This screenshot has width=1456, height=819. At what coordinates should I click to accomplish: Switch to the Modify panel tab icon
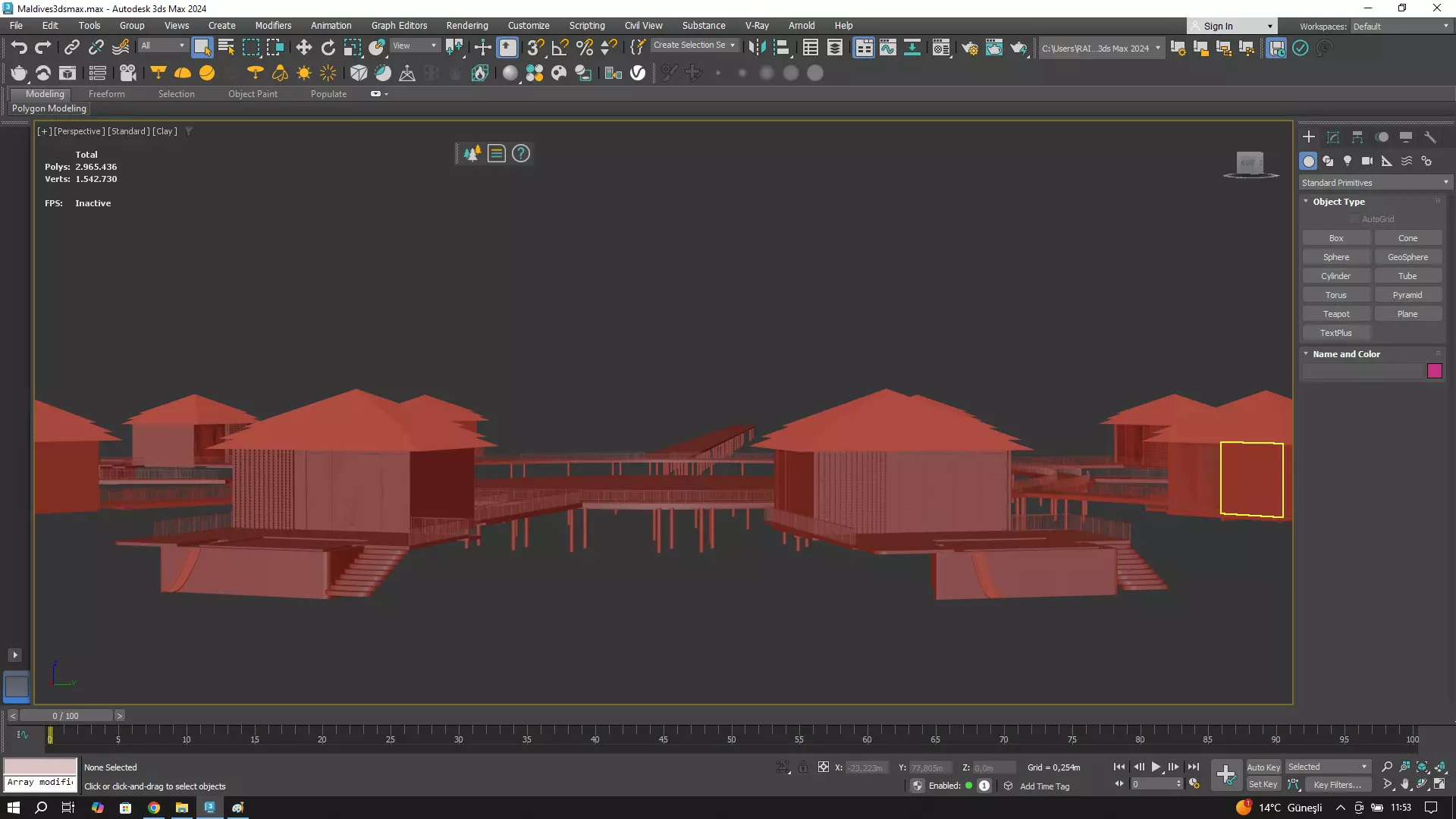tap(1332, 137)
